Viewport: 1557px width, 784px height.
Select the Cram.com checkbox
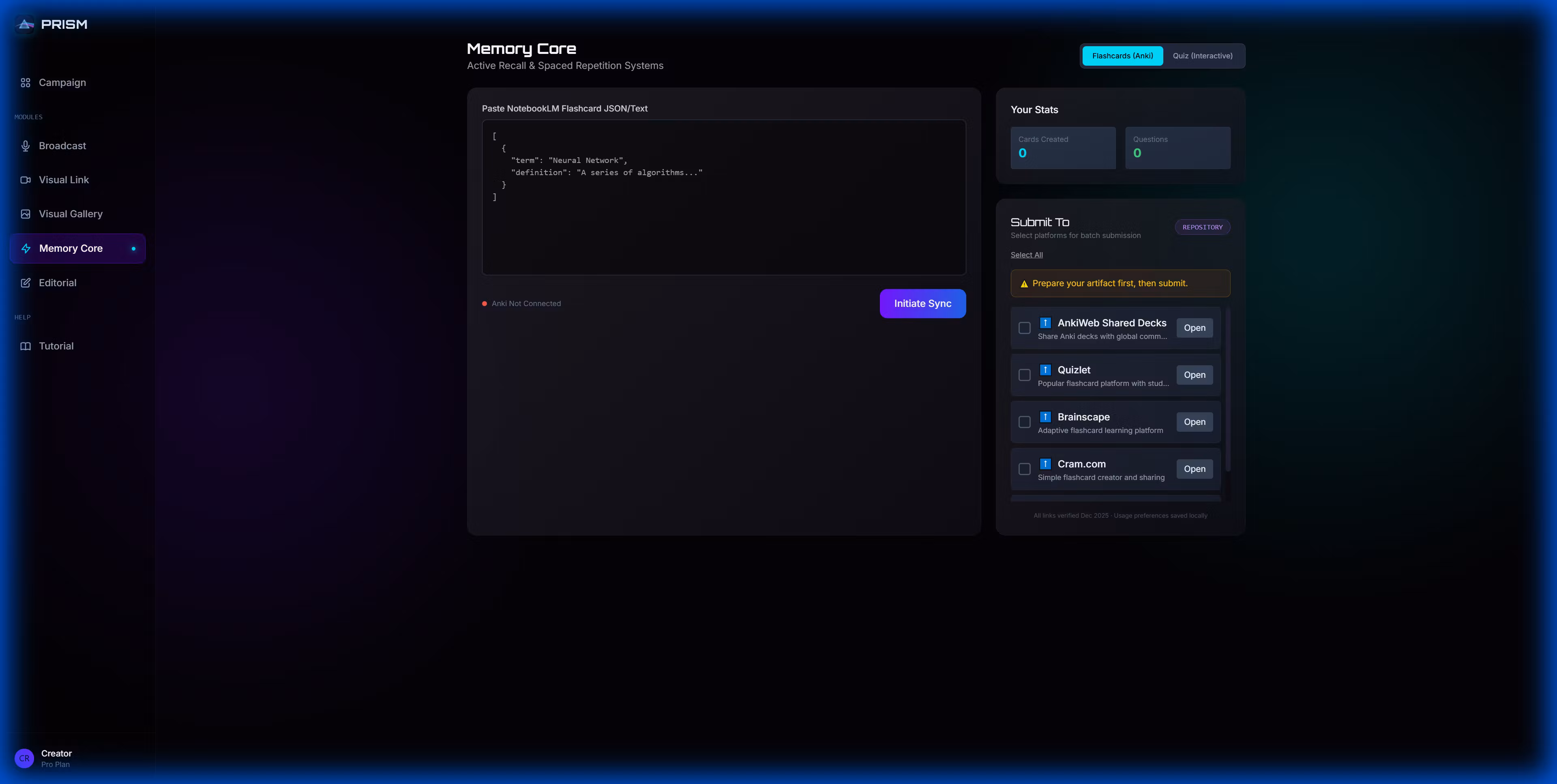pos(1025,469)
